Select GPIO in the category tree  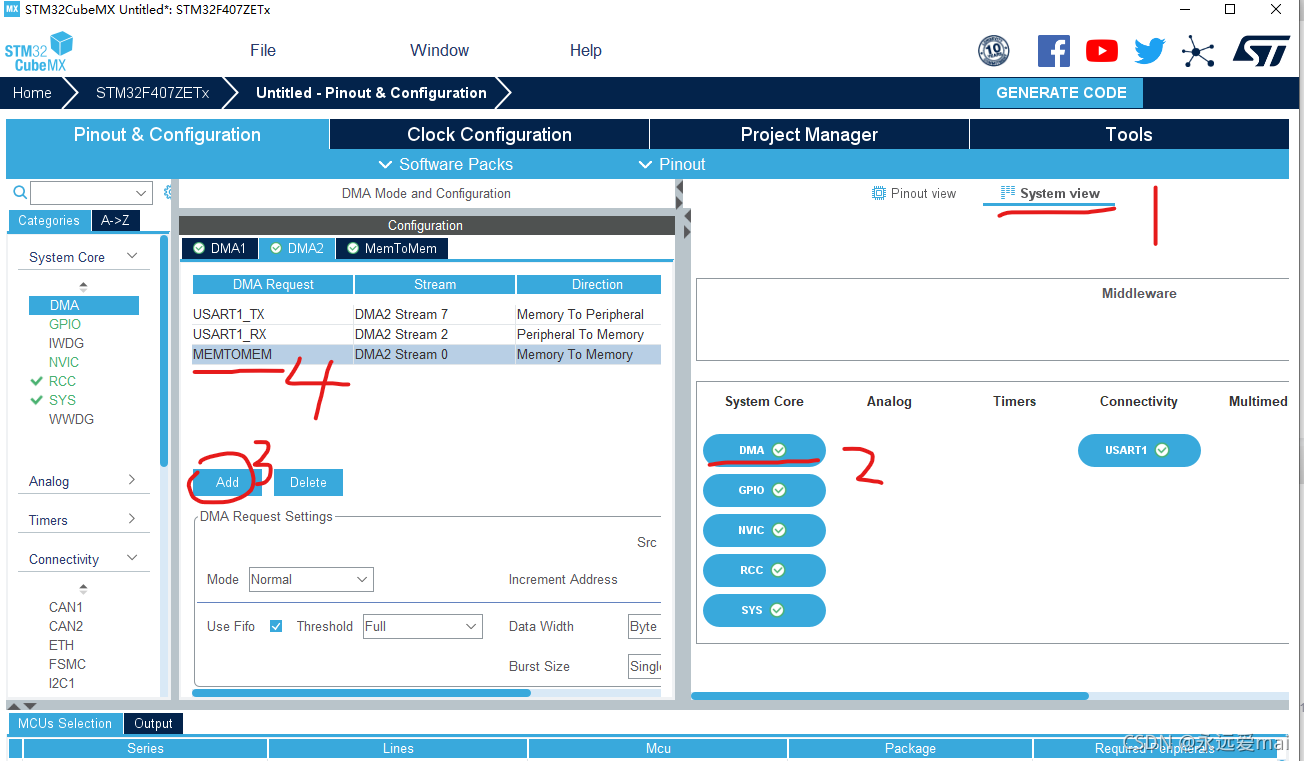[65, 324]
